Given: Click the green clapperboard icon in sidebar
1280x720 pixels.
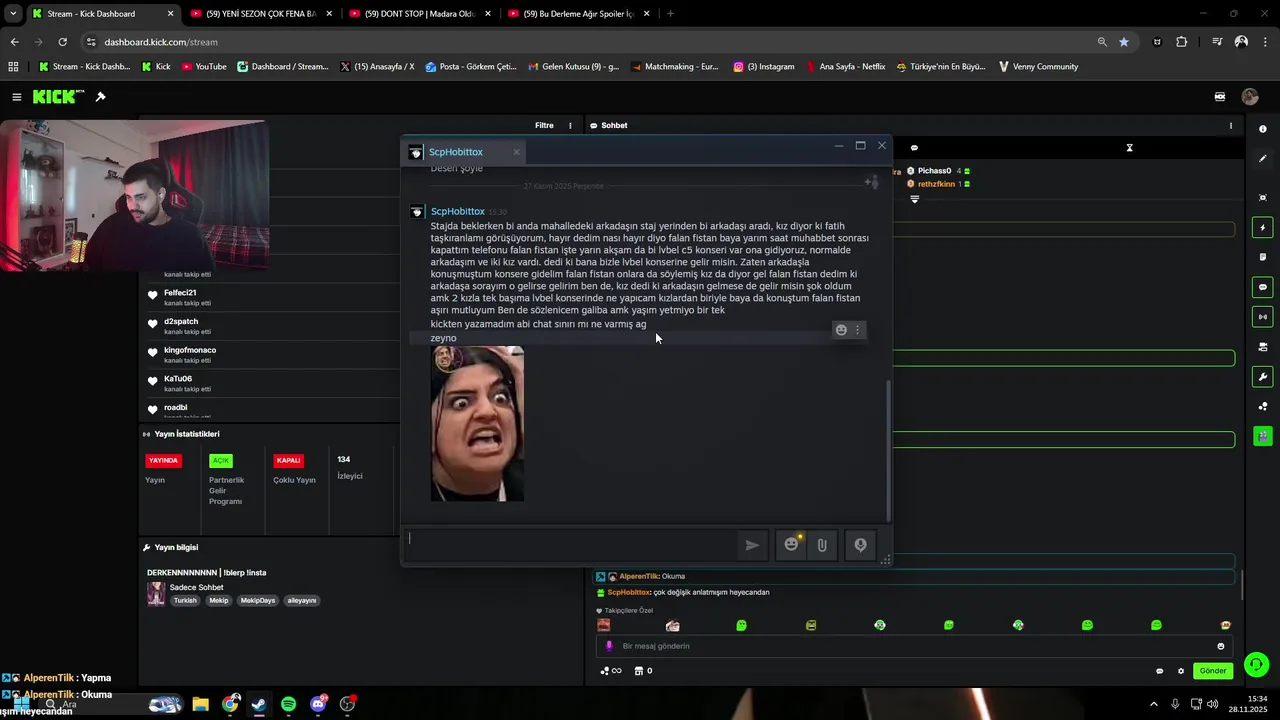Looking at the screenshot, I should [x=1263, y=436].
